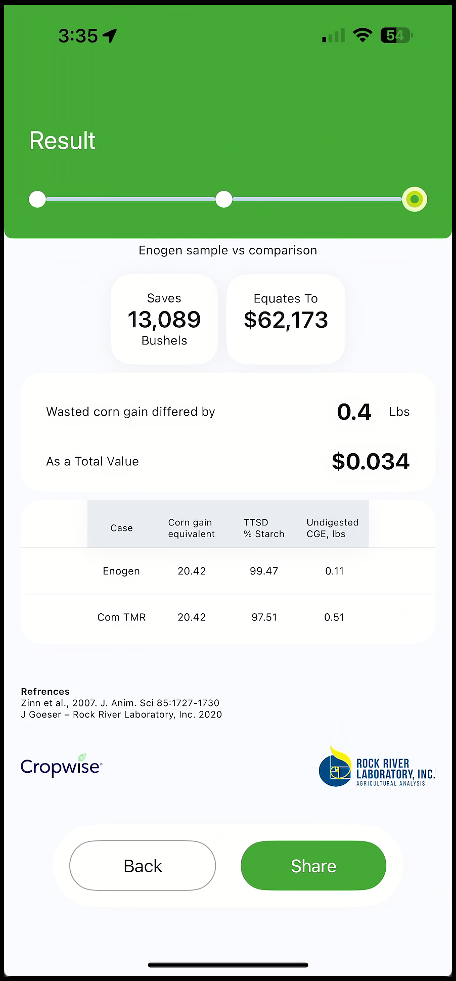Viewport: 456px width, 981px height.
Task: Click the TTSD % Starch column header
Action: click(x=264, y=528)
